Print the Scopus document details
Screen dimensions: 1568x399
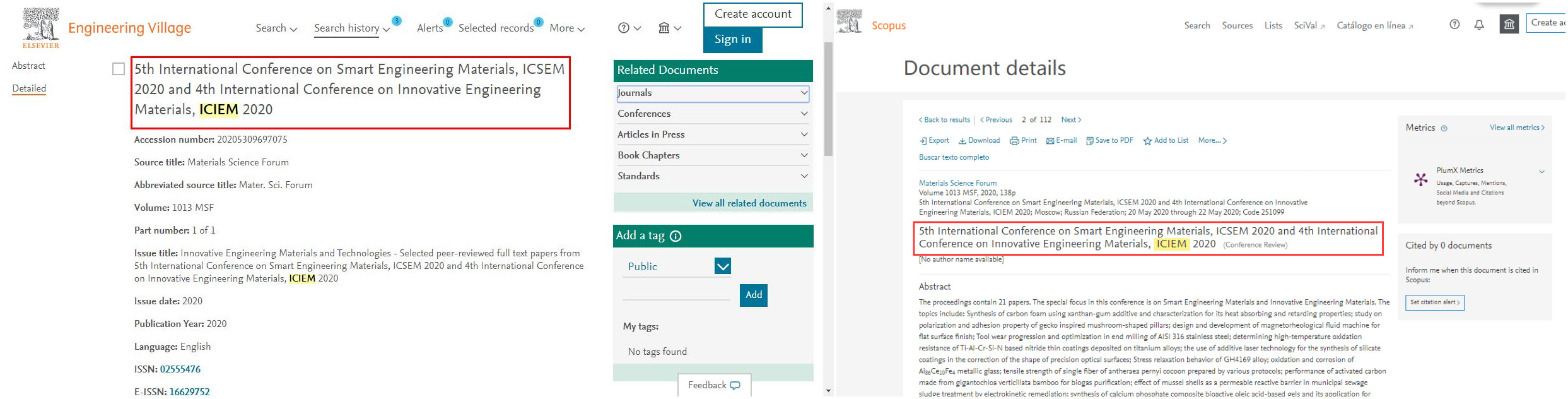pos(1023,141)
